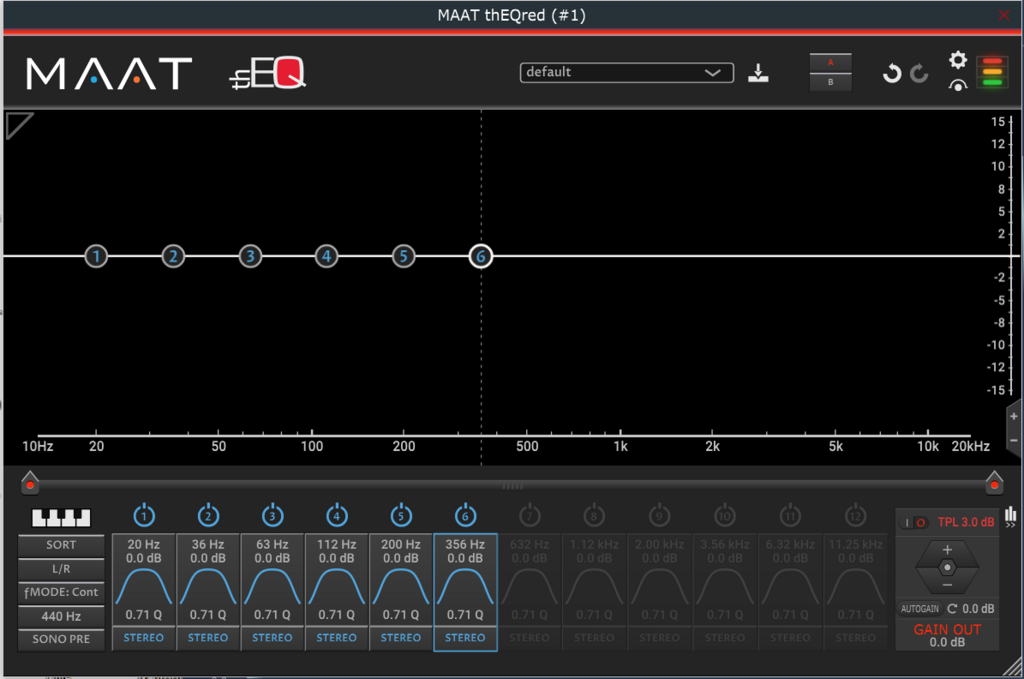1024x679 pixels.
Task: Click the center grip of range slider
Action: tap(513, 486)
